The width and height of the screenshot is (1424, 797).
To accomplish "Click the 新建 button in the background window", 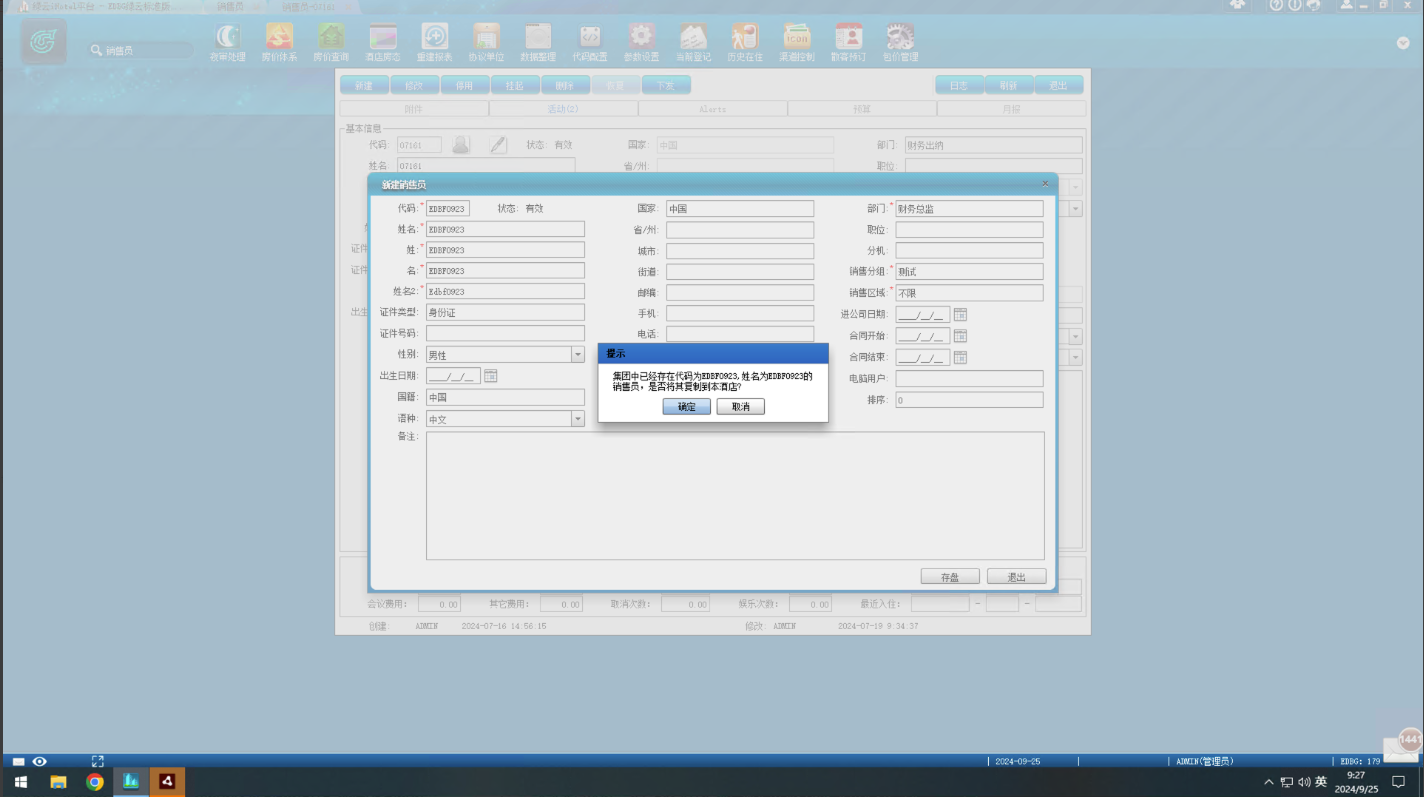I will (364, 86).
